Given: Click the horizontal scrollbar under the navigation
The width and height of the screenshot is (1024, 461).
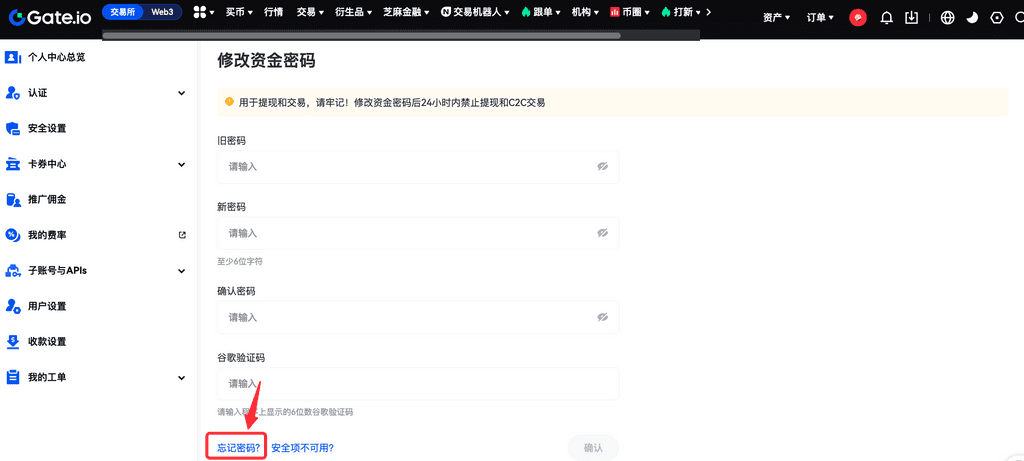Looking at the screenshot, I should click(360, 35).
